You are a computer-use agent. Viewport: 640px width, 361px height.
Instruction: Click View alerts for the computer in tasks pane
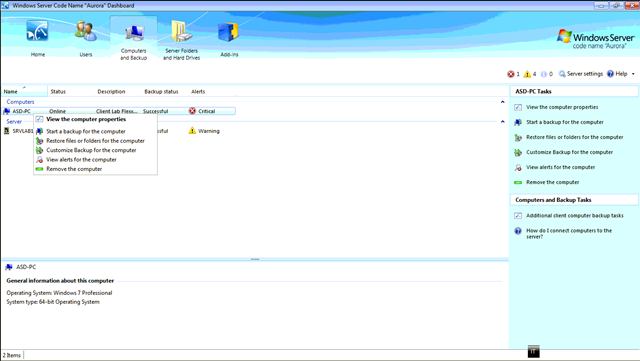pos(560,167)
